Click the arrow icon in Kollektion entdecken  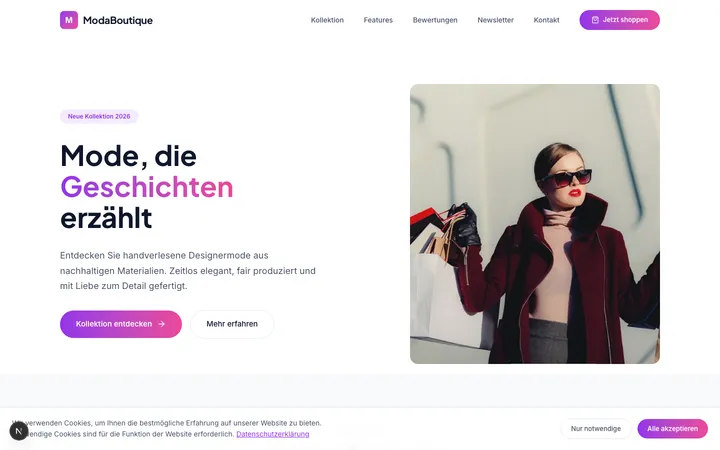point(162,324)
